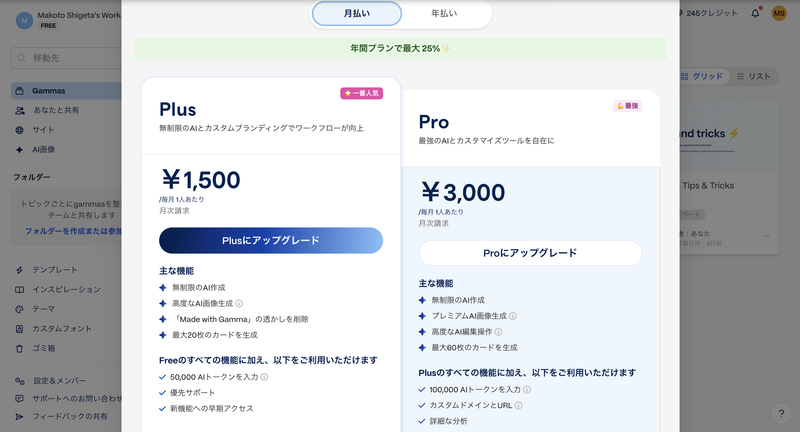Open Makoto Shigeta's Workspace switcher
The width and height of the screenshot is (800, 432).
(x=68, y=20)
